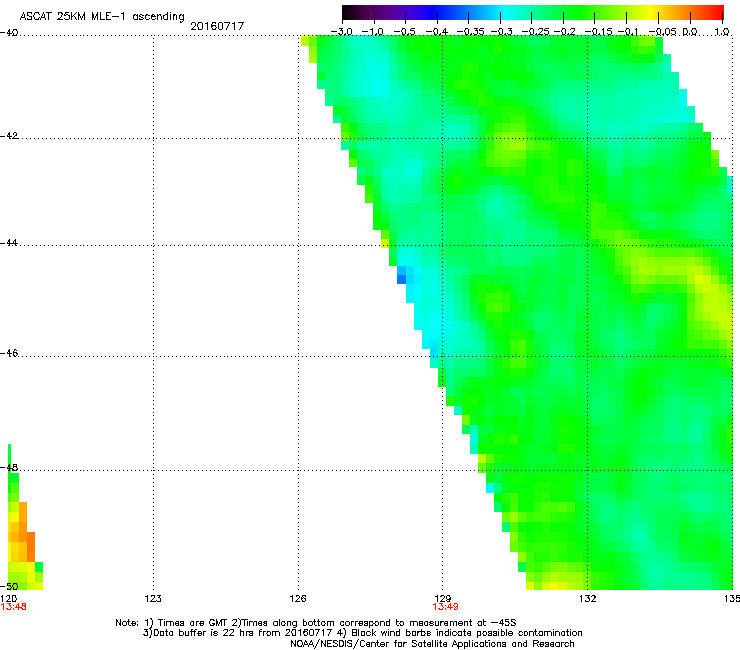740x650 pixels.
Task: Click the 123 longitude label
Action: pos(153,598)
